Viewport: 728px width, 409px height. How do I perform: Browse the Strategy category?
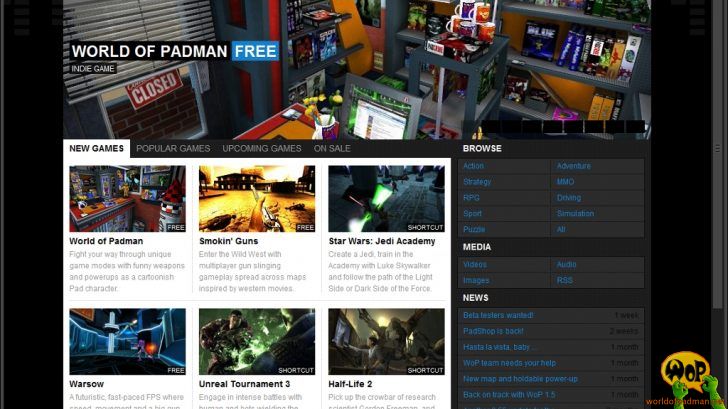pyautogui.click(x=477, y=182)
